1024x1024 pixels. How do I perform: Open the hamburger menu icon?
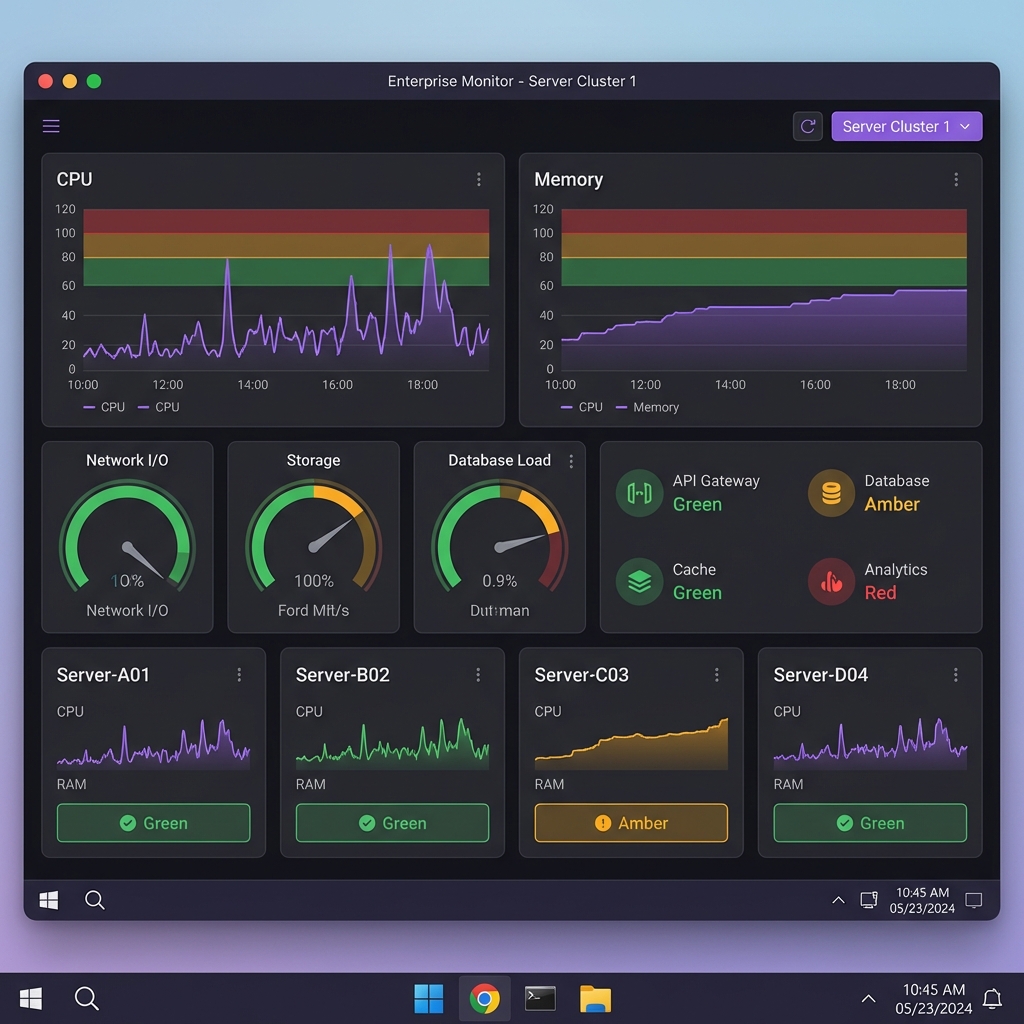click(50, 126)
